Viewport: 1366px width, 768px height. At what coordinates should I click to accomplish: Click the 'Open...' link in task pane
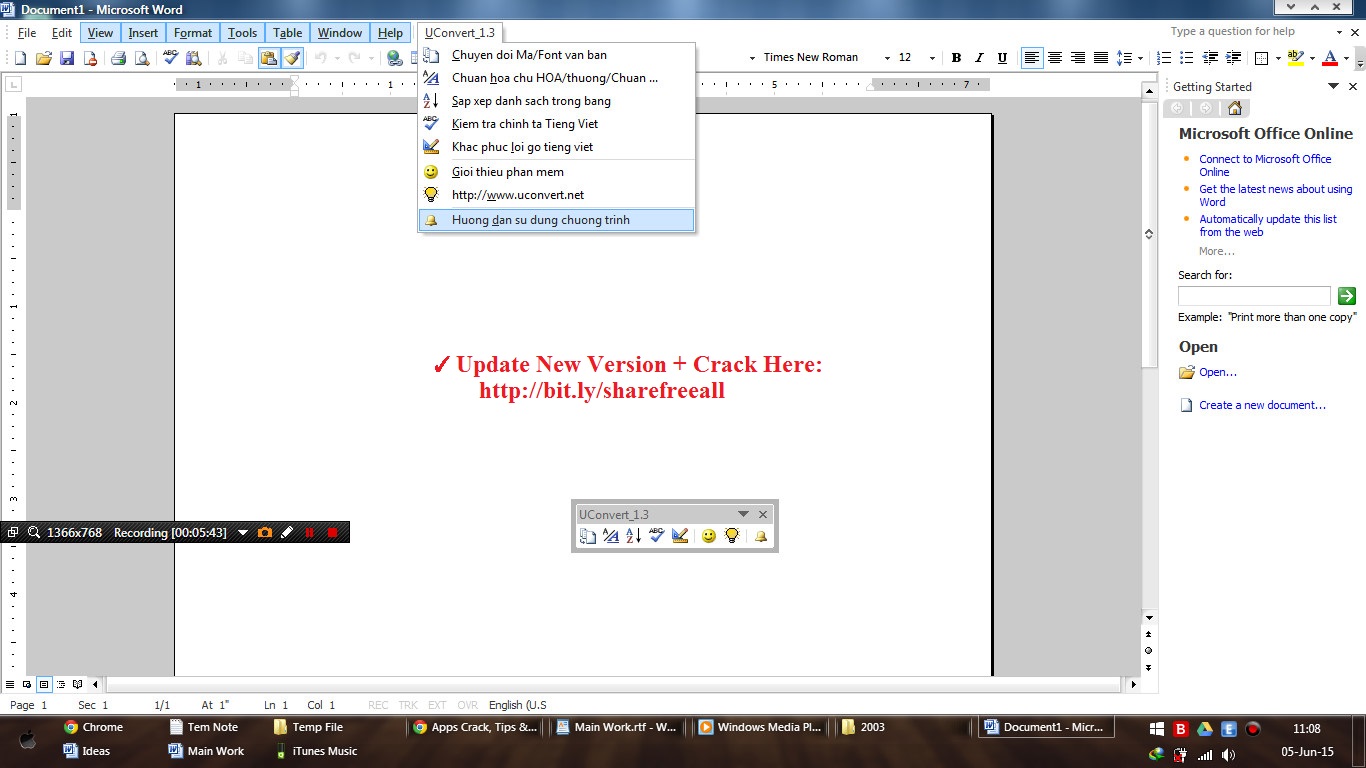[x=1218, y=372]
